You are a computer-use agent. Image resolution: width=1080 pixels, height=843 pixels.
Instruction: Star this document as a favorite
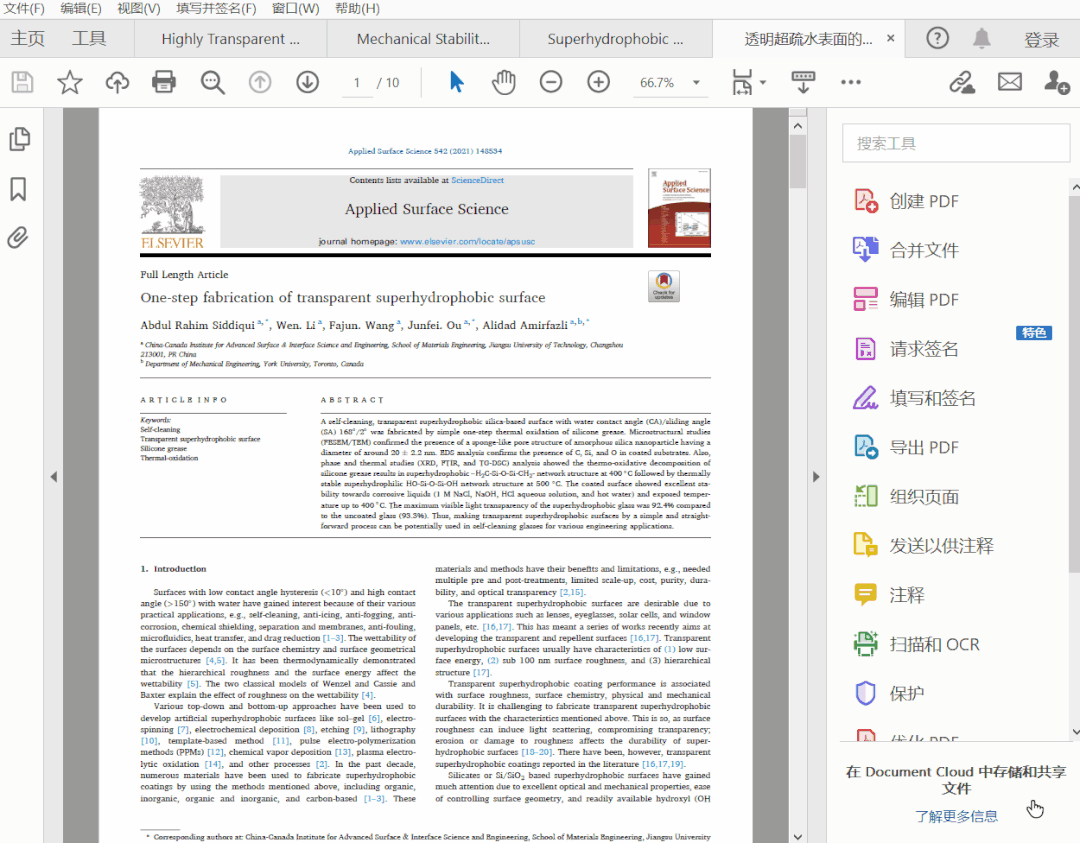coord(70,83)
